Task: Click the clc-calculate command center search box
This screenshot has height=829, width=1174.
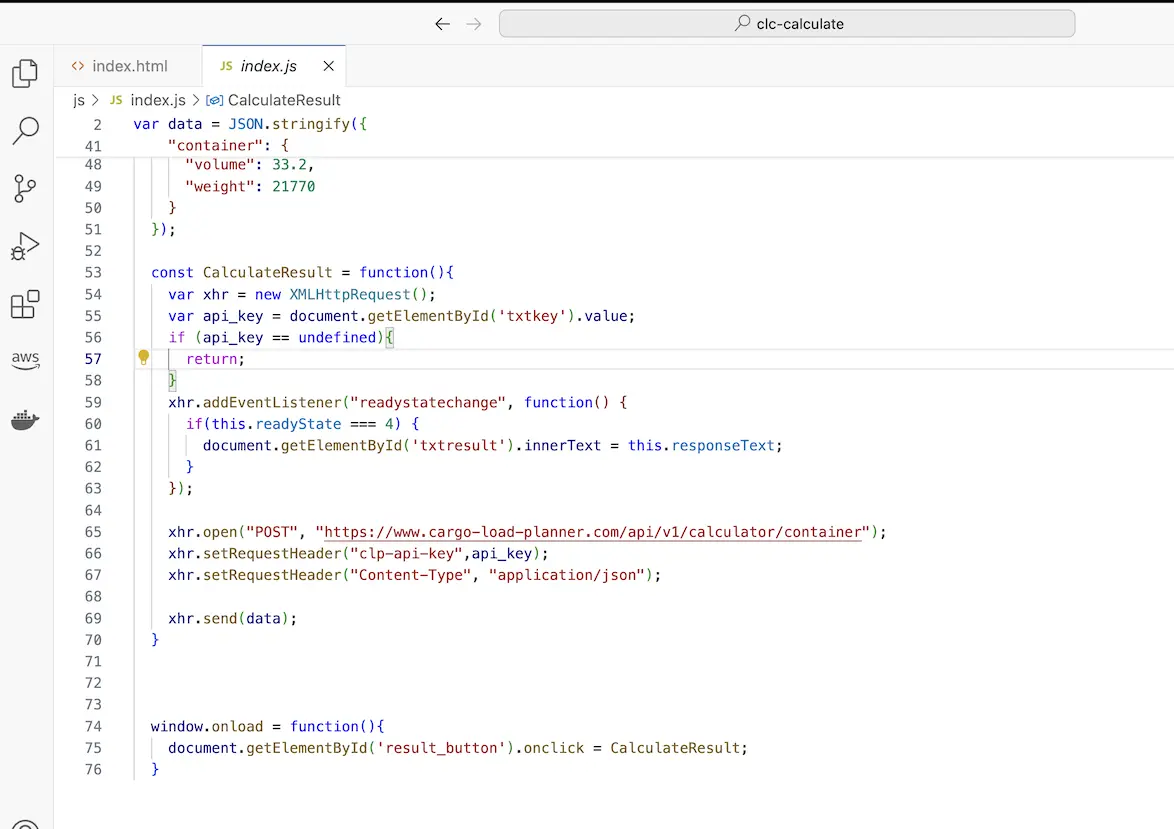Action: click(x=787, y=24)
